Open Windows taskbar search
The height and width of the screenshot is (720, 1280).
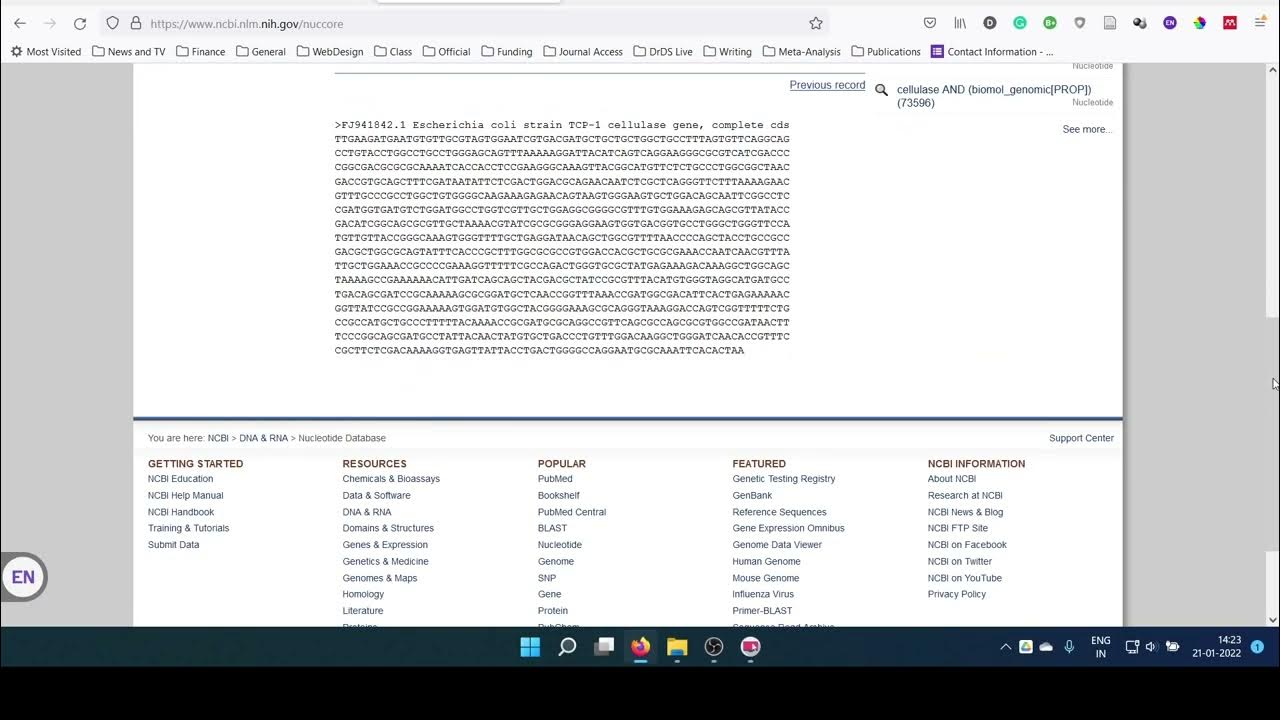[x=567, y=647]
